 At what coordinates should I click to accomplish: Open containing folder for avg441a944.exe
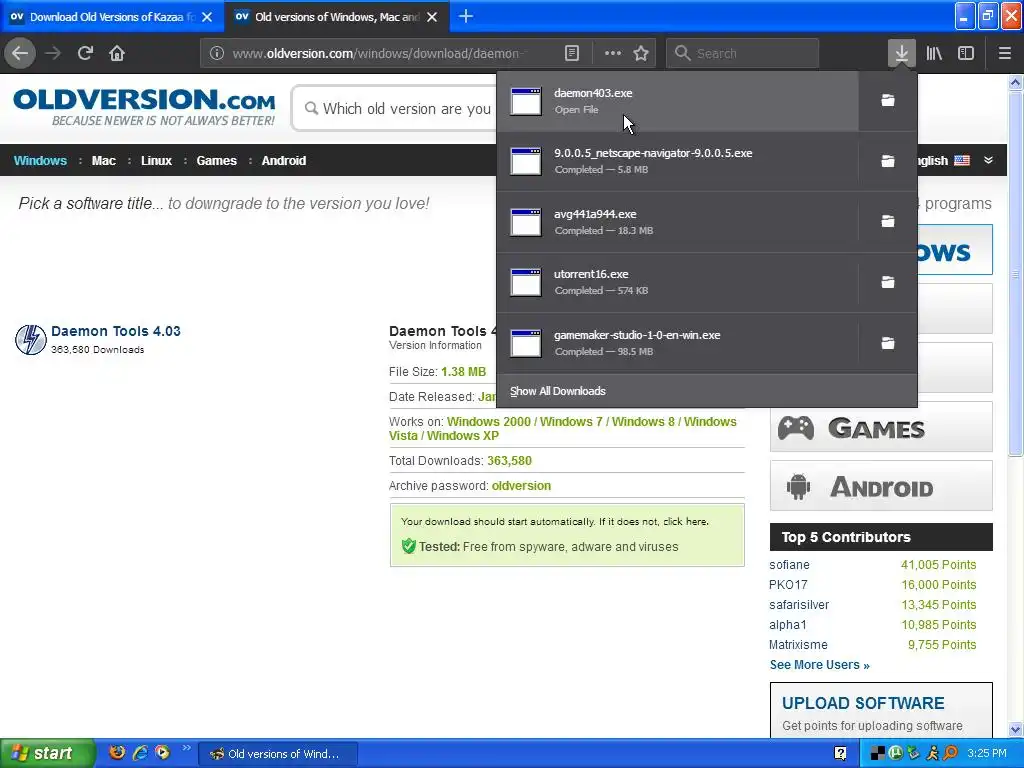click(888, 221)
